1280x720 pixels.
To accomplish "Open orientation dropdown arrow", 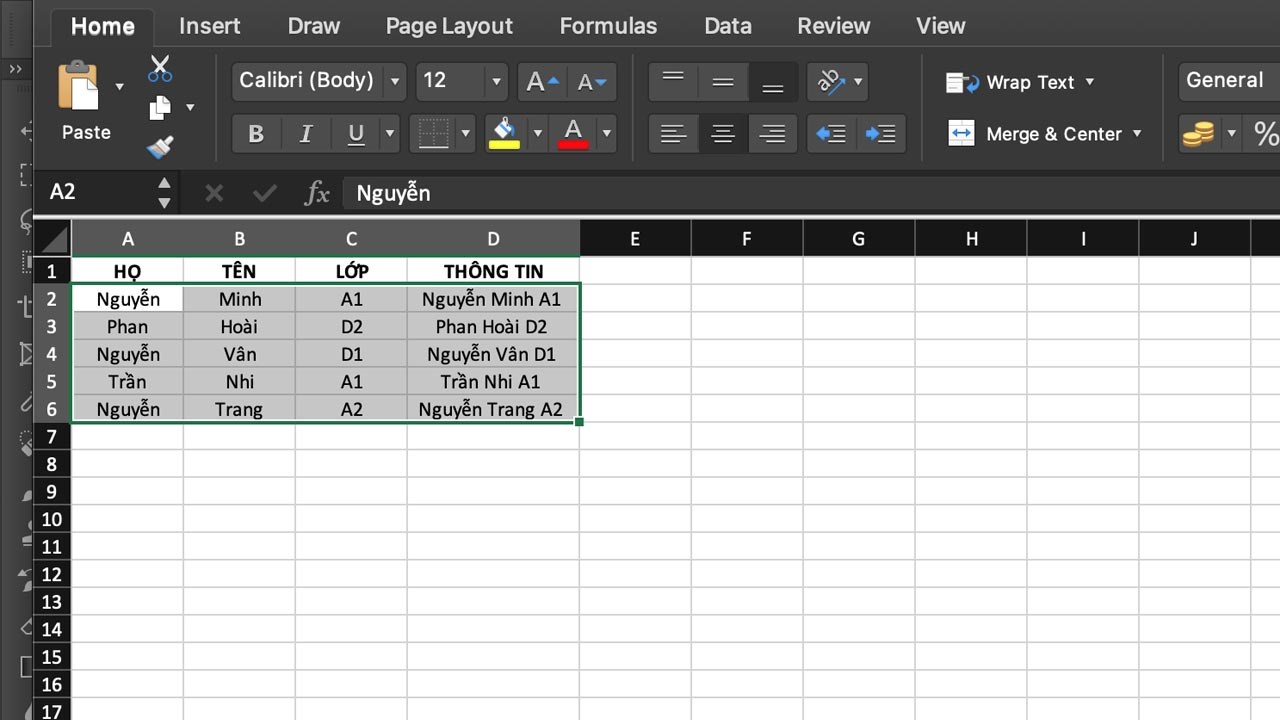I will coord(858,81).
